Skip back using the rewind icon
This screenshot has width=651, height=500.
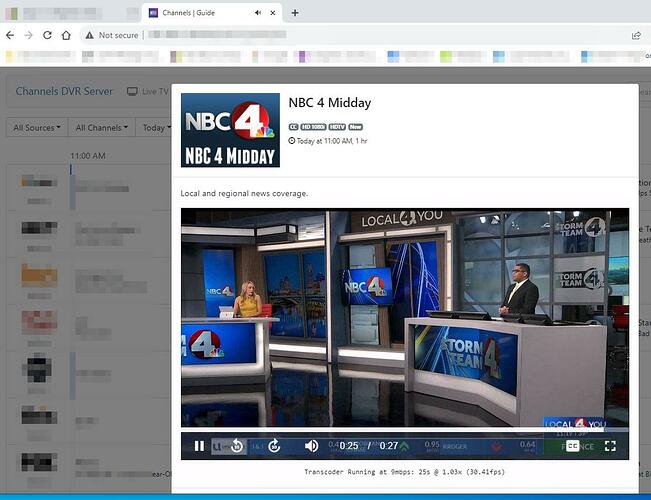click(x=237, y=446)
